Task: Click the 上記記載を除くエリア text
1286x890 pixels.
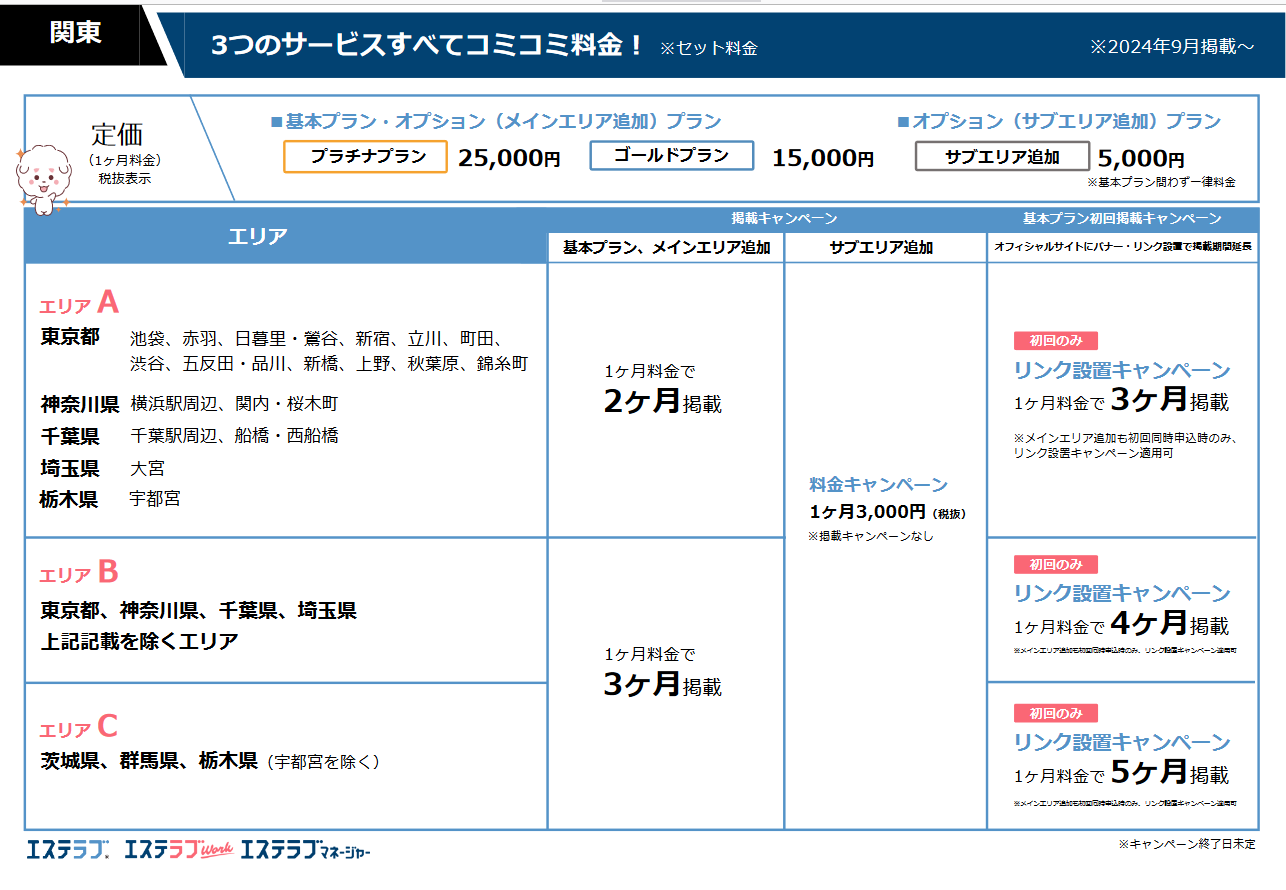Action: 140,641
